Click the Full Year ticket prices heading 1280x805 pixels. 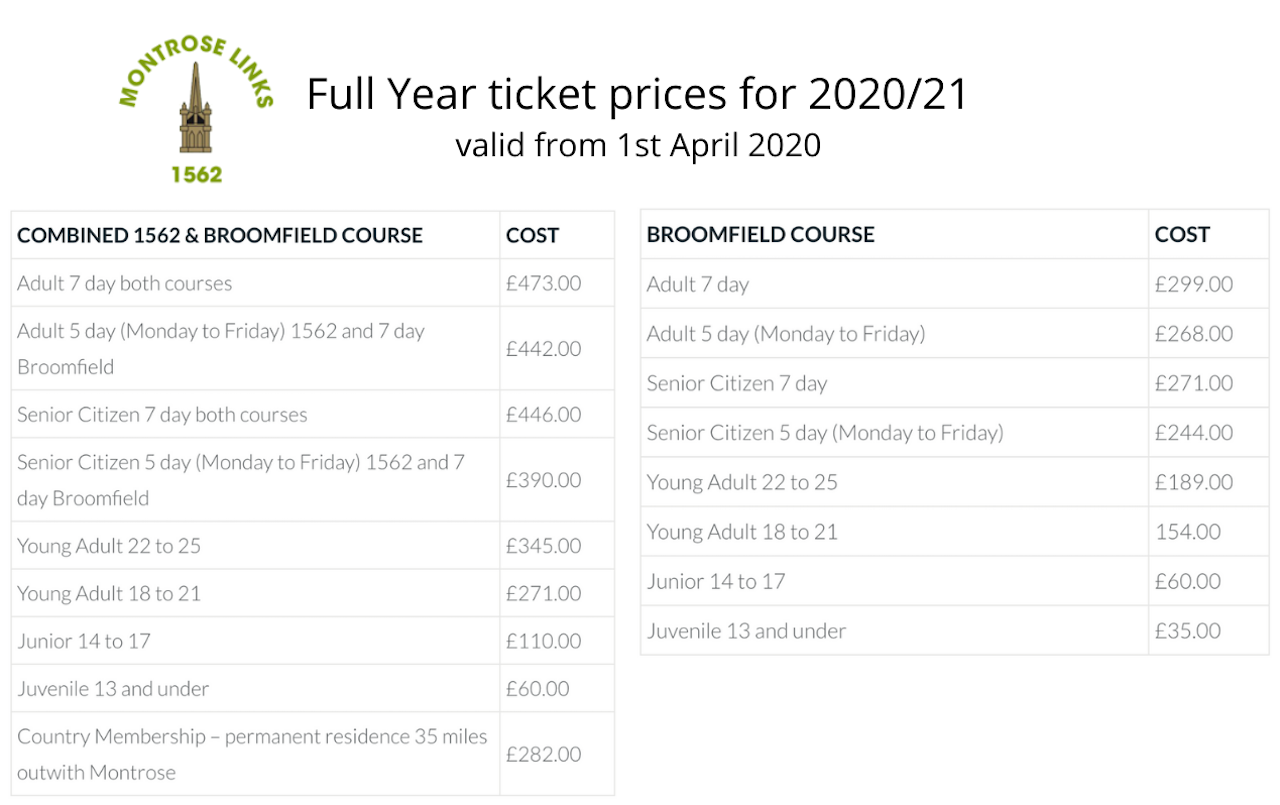click(638, 94)
